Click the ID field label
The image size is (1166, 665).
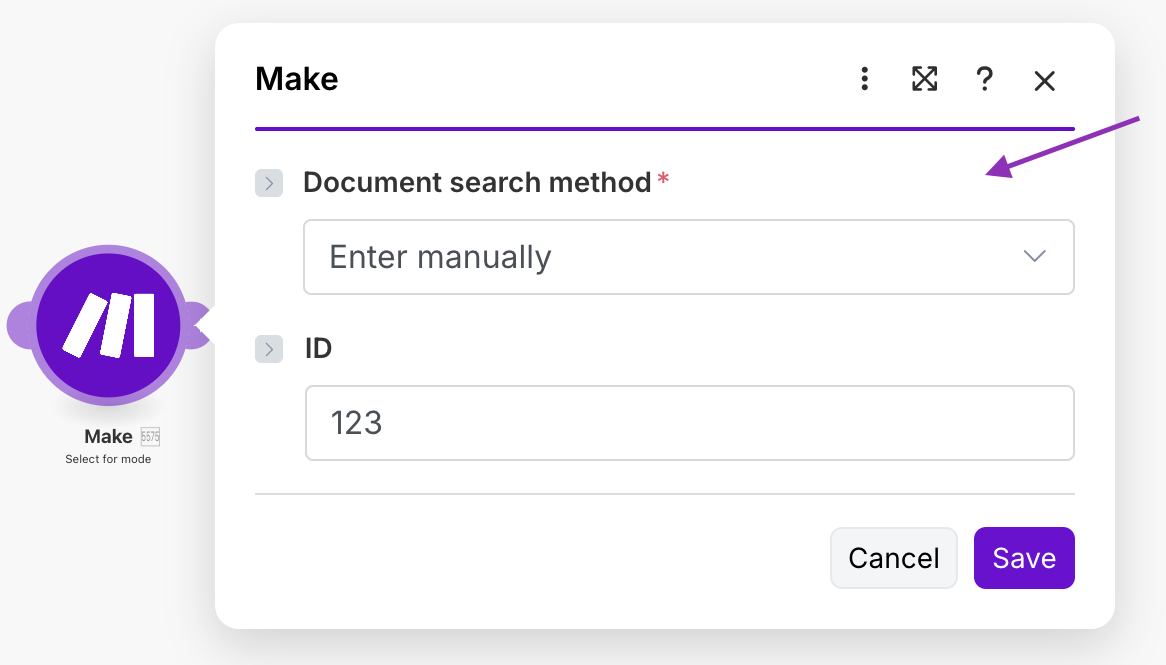319,349
